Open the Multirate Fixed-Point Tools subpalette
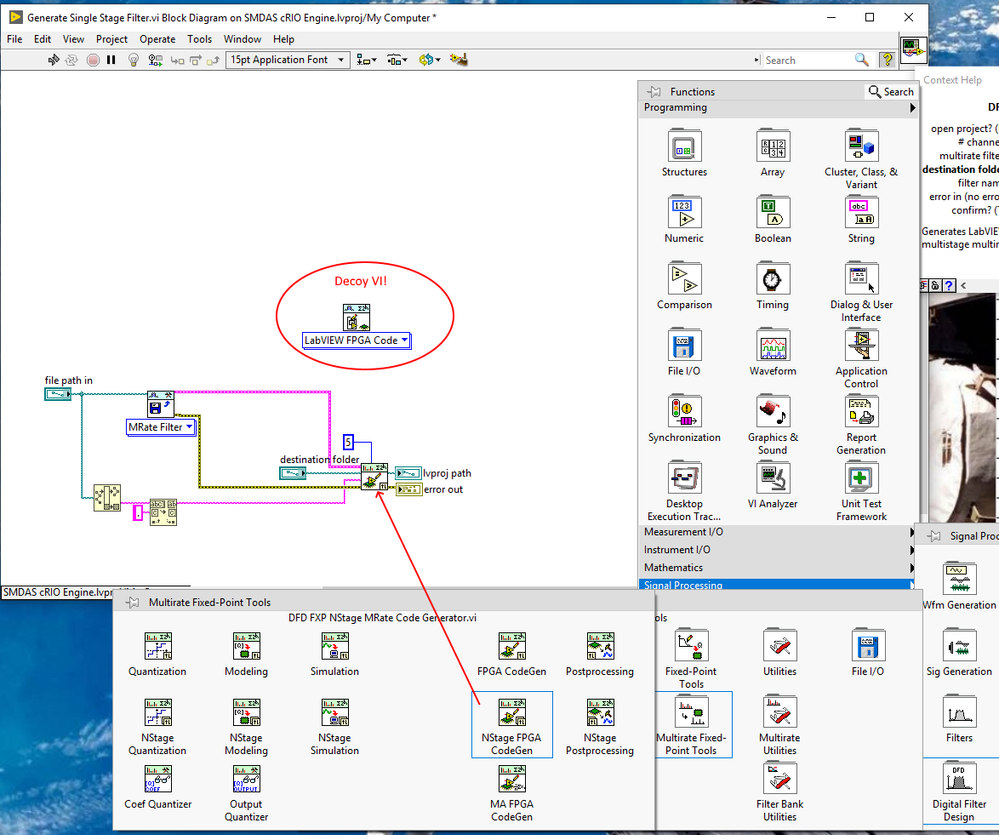The height and width of the screenshot is (835, 999). pos(691,725)
